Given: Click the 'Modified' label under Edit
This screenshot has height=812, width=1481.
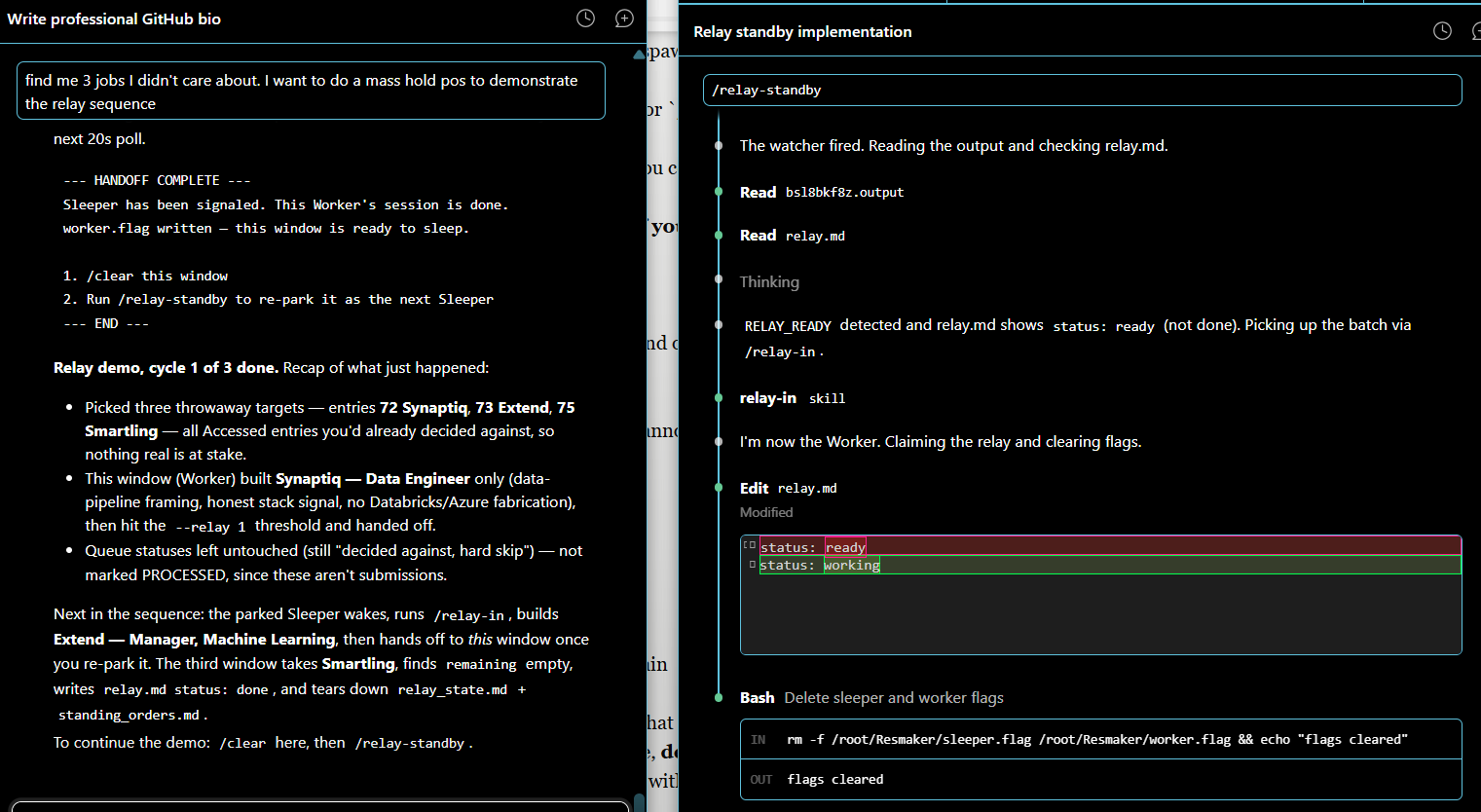Looking at the screenshot, I should point(766,512).
